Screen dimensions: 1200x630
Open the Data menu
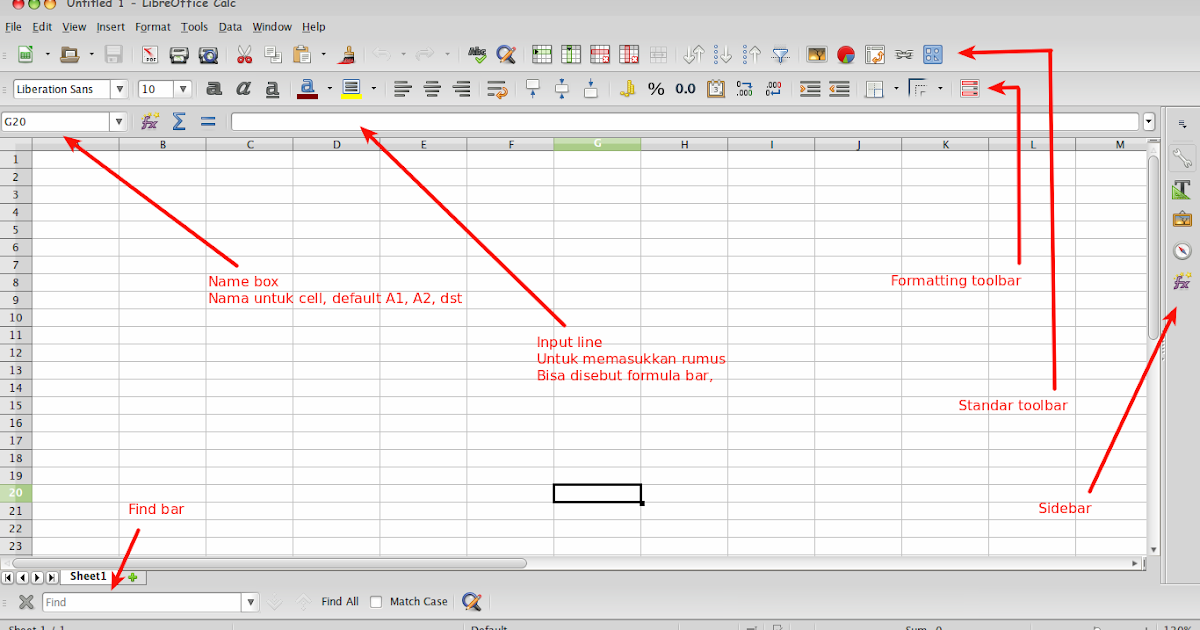tap(230, 27)
